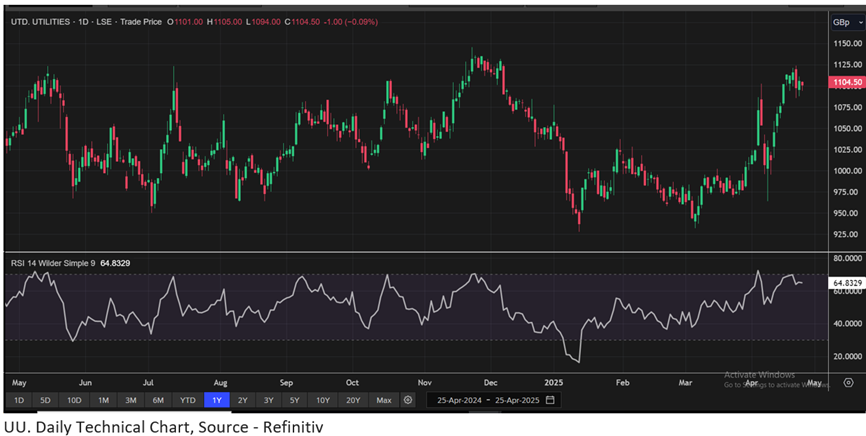This screenshot has height=436, width=866.
Task: Select the 5Y time range
Action: 294,400
